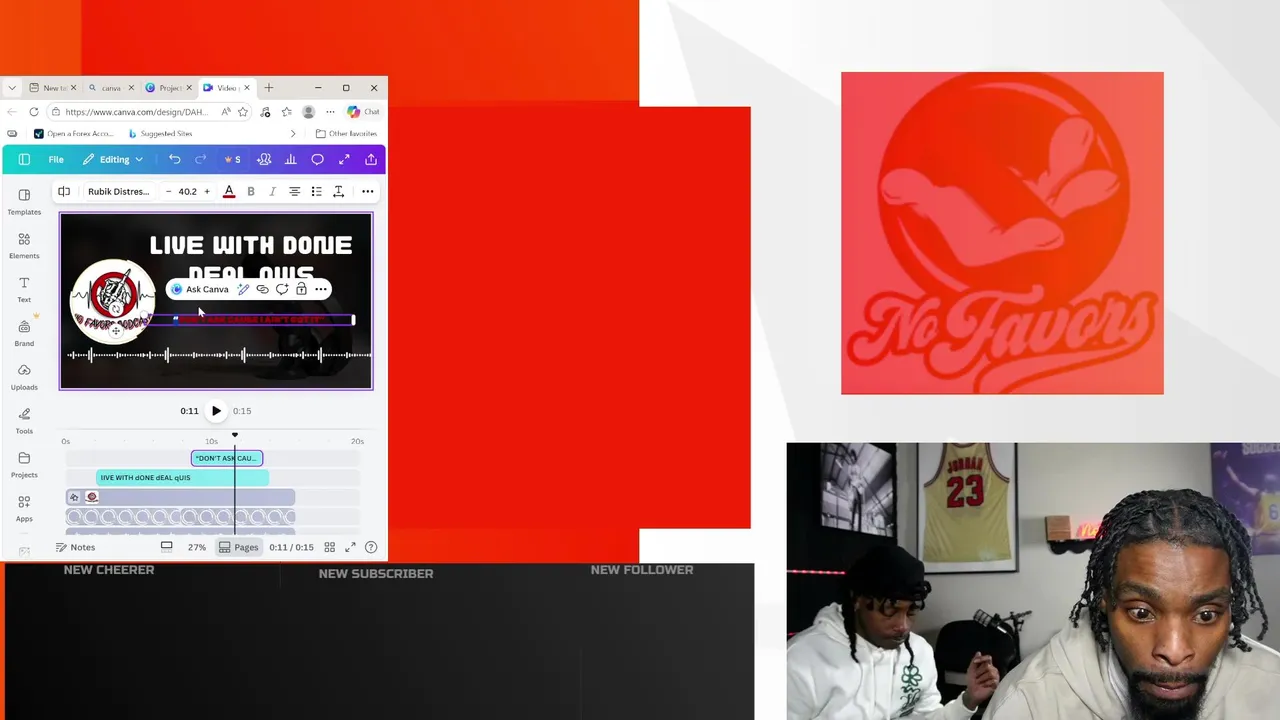Image resolution: width=1280 pixels, height=720 pixels.
Task: Expand editor to fullscreen from bottom bar
Action: click(350, 547)
